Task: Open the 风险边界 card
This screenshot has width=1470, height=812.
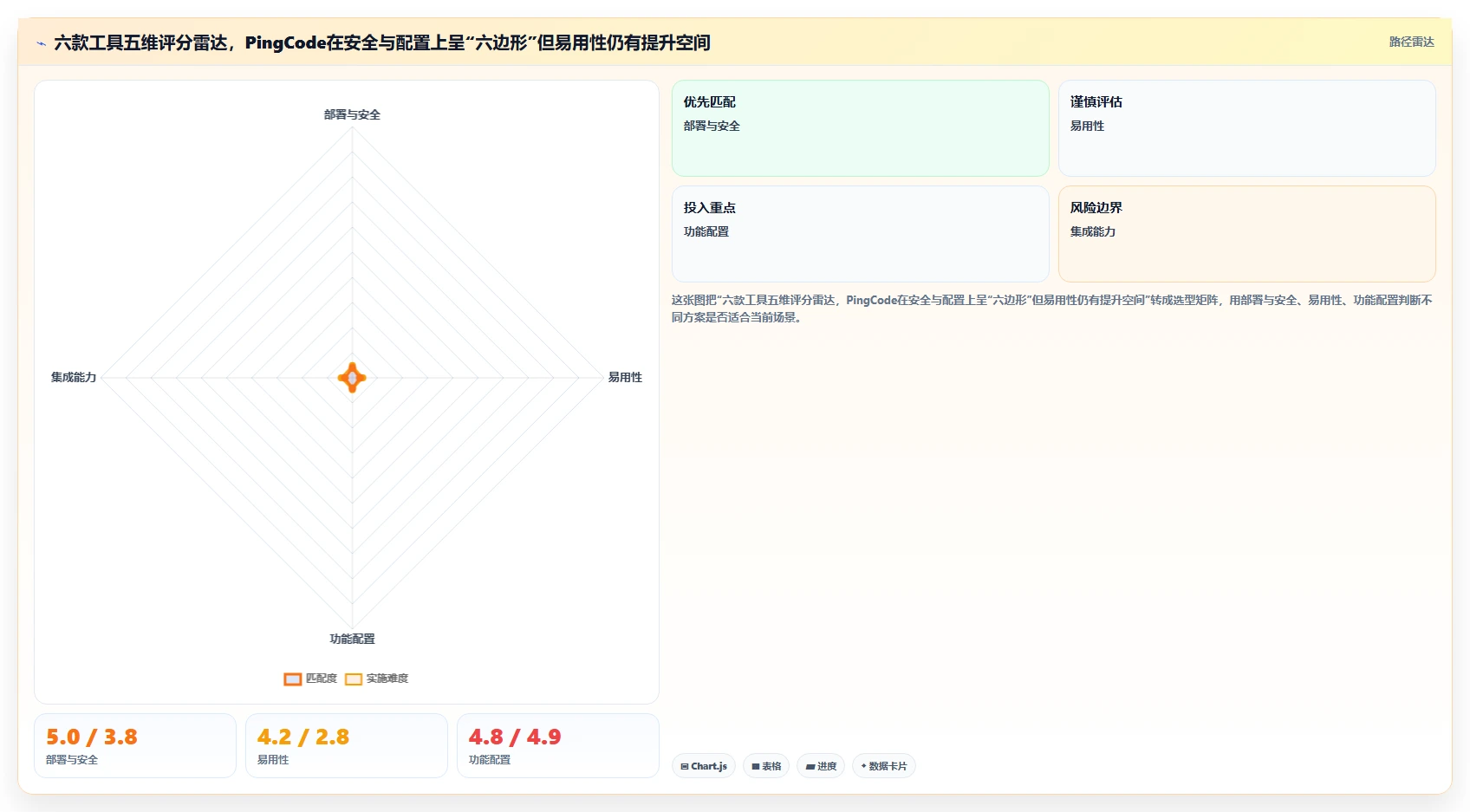Action: 1247,234
